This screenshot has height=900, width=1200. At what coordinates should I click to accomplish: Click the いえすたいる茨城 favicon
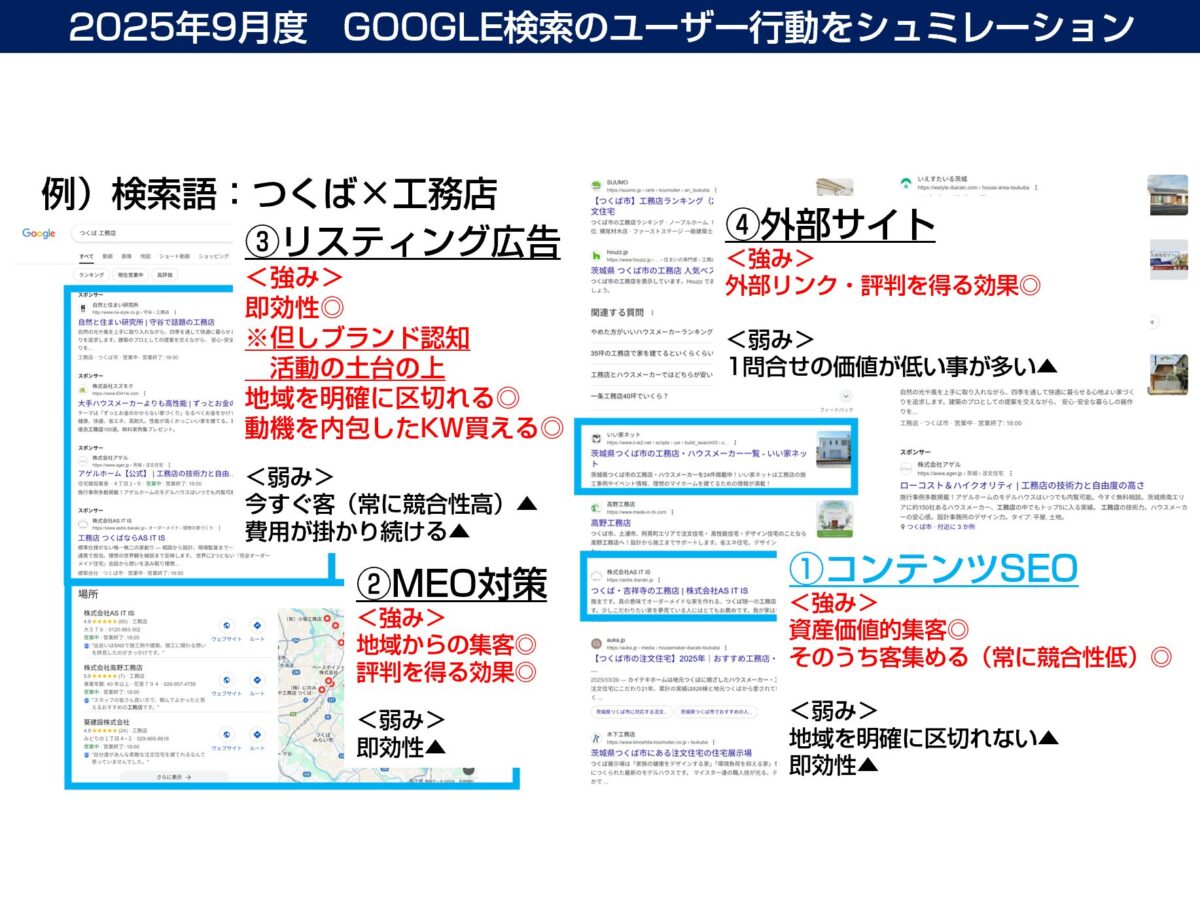pos(905,184)
